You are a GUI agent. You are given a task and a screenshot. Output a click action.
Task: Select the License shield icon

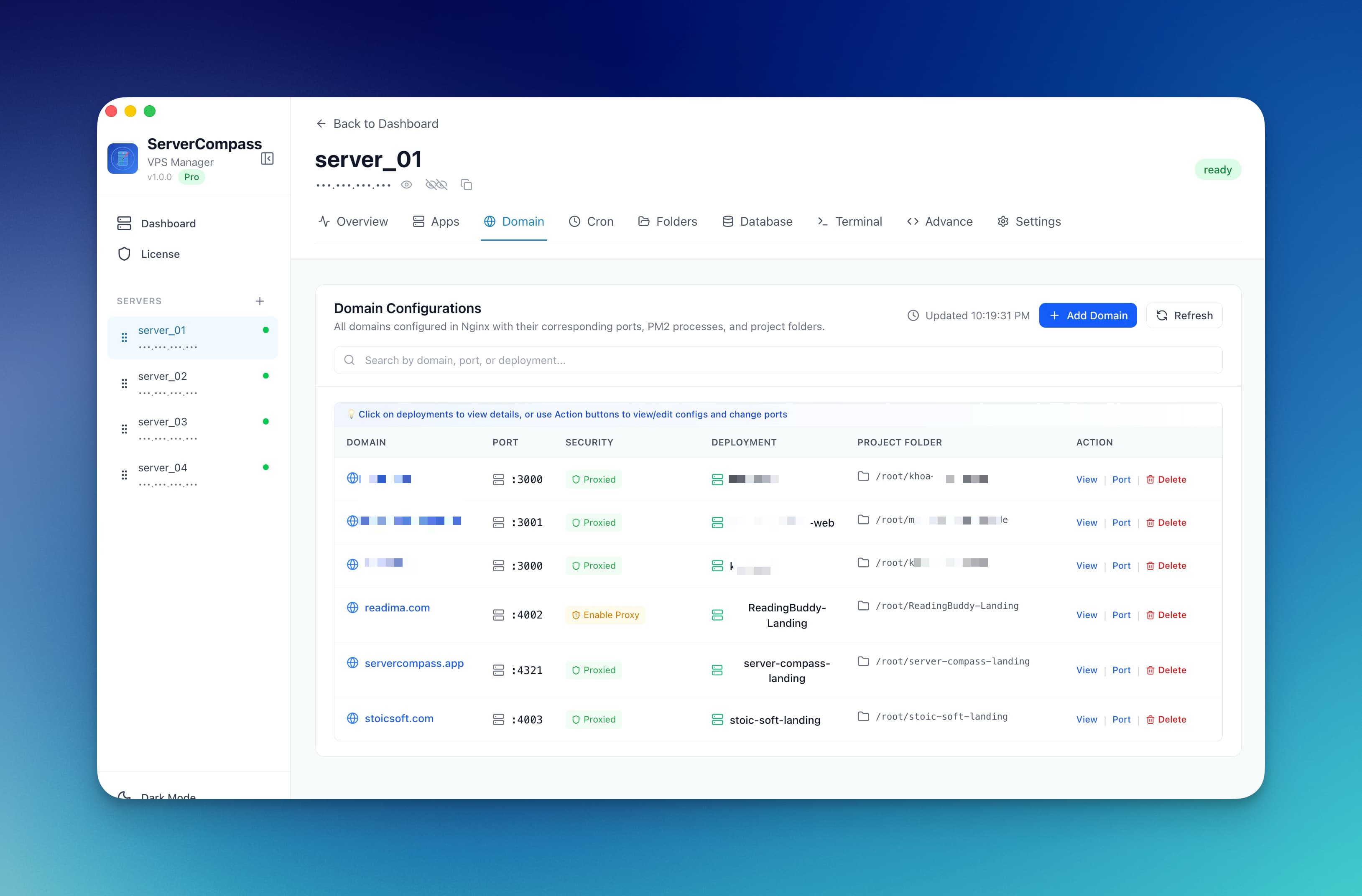pos(124,254)
